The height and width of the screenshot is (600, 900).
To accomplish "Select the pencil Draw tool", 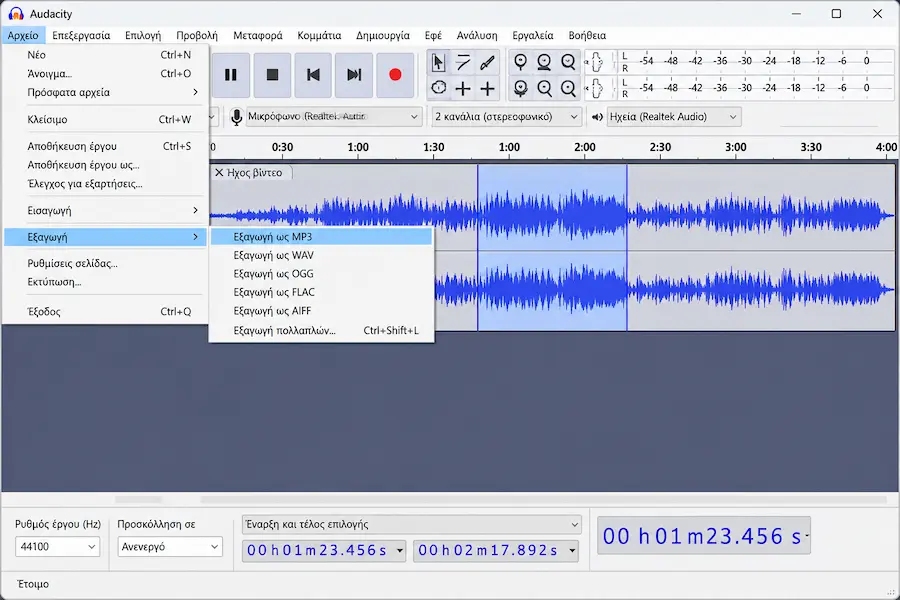I will click(x=487, y=62).
